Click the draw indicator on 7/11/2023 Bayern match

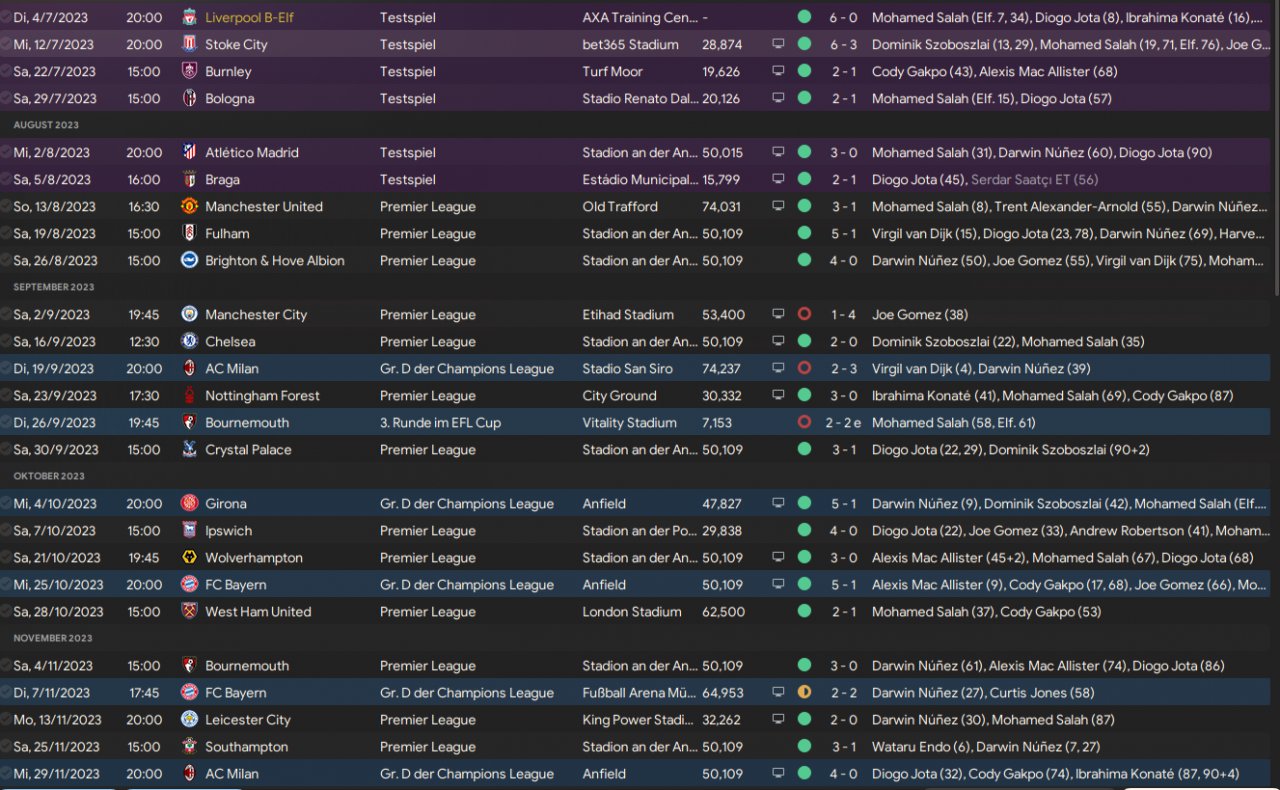(804, 693)
